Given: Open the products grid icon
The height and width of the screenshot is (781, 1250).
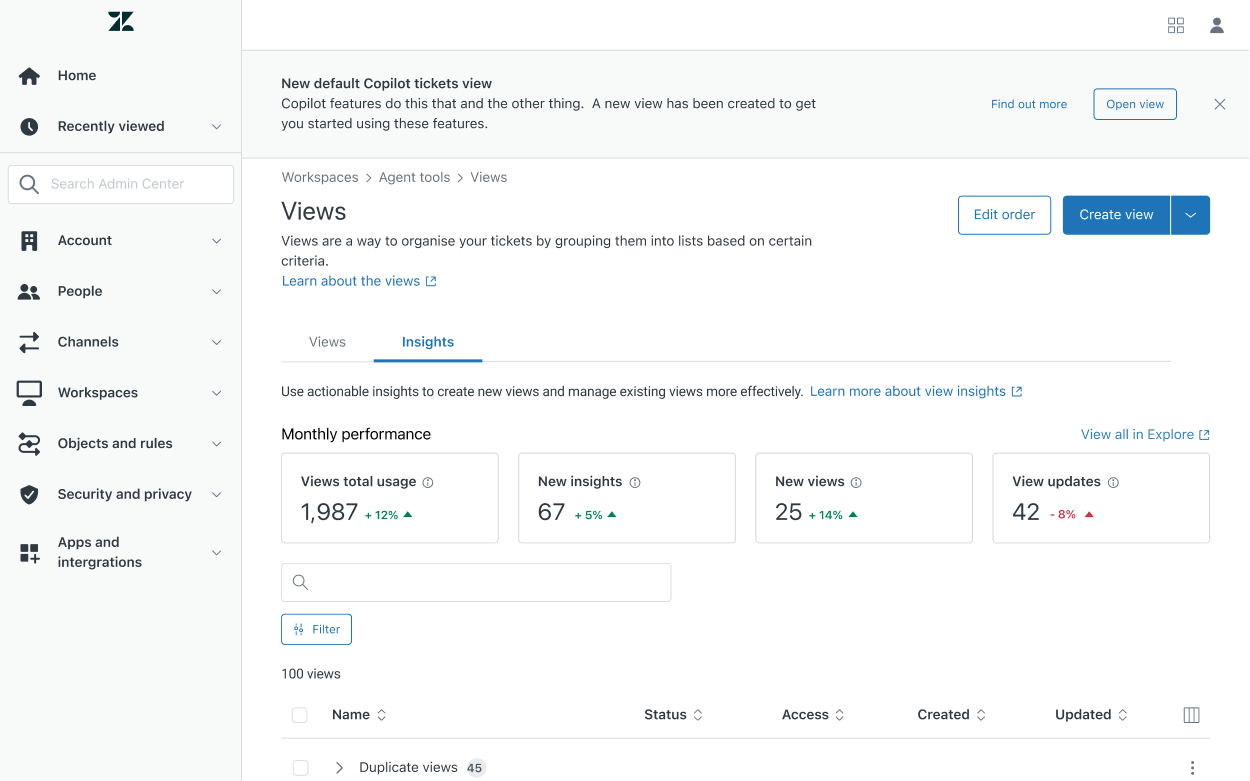Looking at the screenshot, I should click(1176, 26).
